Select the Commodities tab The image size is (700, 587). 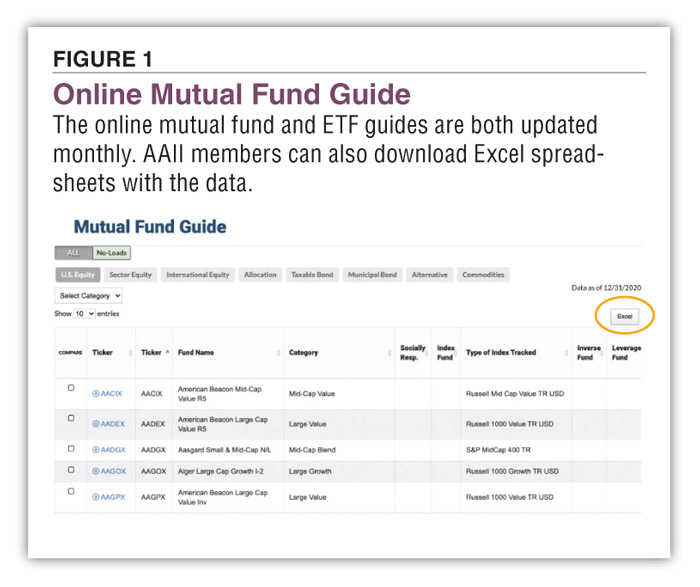483,275
